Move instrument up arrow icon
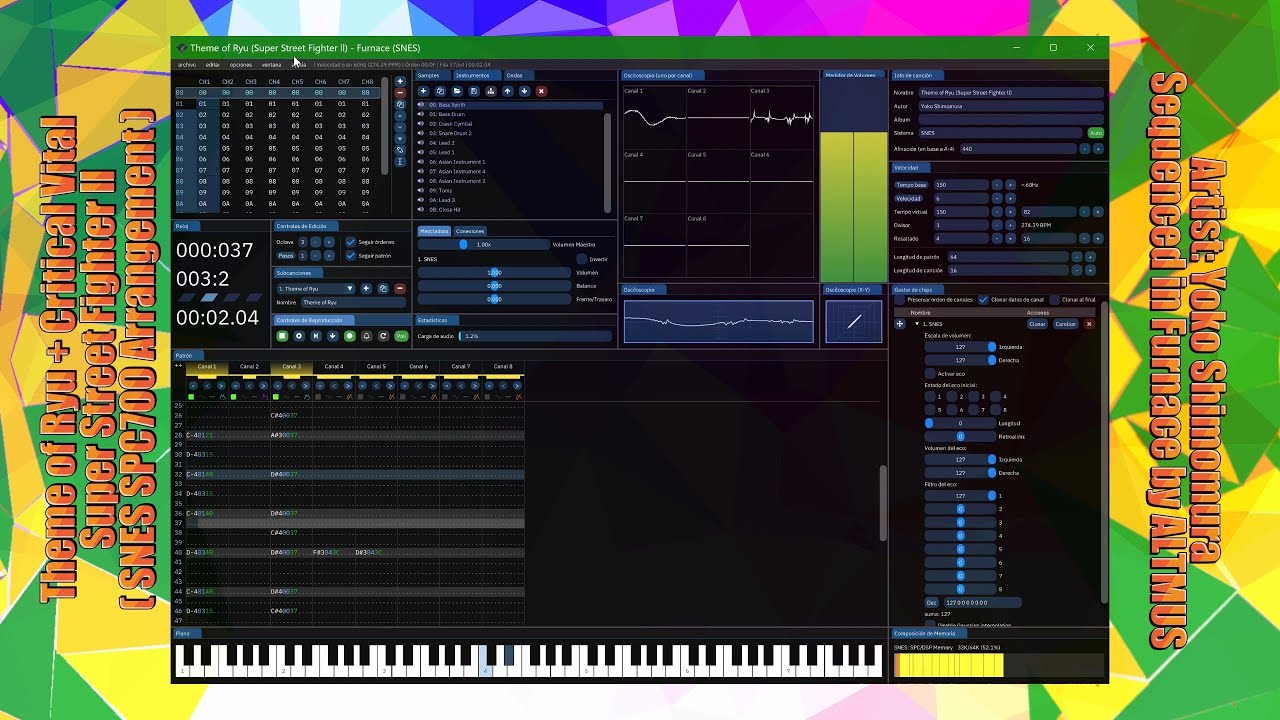The height and width of the screenshot is (720, 1280). point(507,91)
